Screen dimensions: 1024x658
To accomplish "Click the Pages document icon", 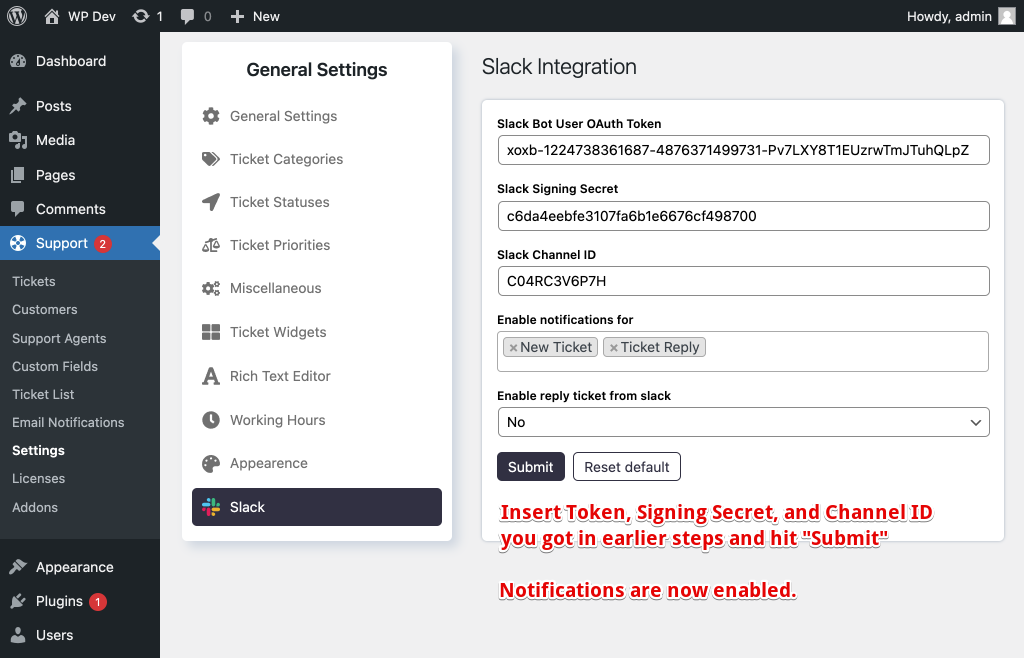I will 18,175.
